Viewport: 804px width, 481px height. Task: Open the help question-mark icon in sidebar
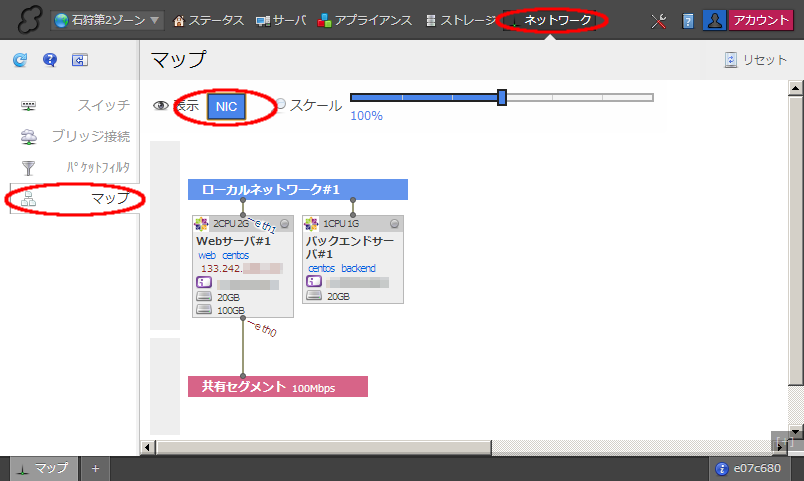[49, 61]
